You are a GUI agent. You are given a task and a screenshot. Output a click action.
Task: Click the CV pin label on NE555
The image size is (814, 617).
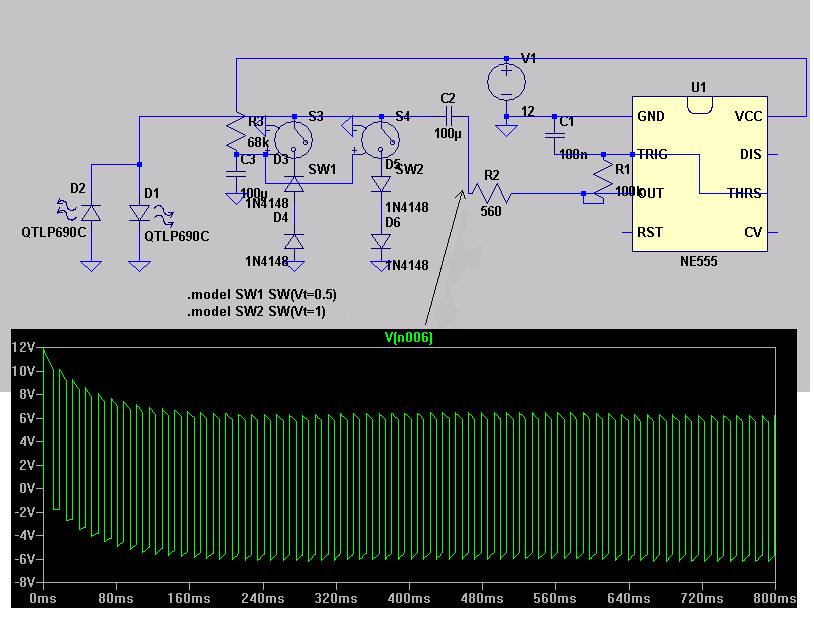tap(753, 232)
